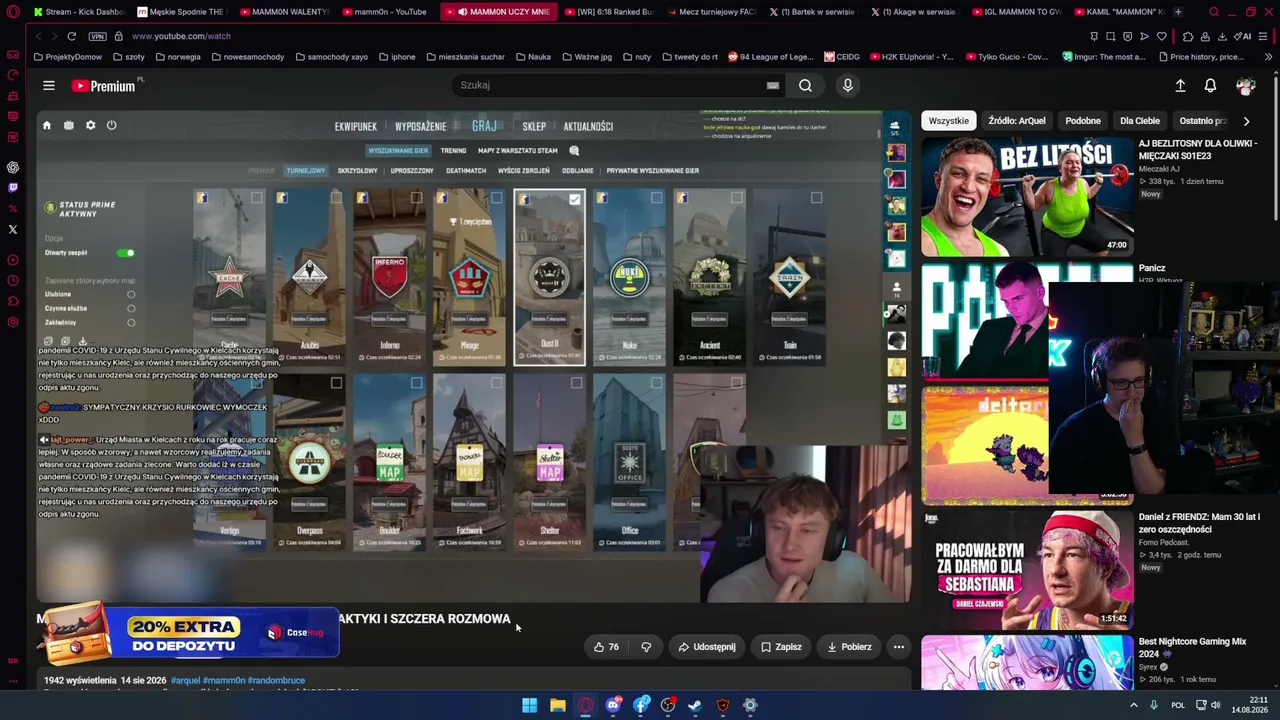Reload the page in browser toolbar
This screenshot has width=1280, height=720.
71,36
